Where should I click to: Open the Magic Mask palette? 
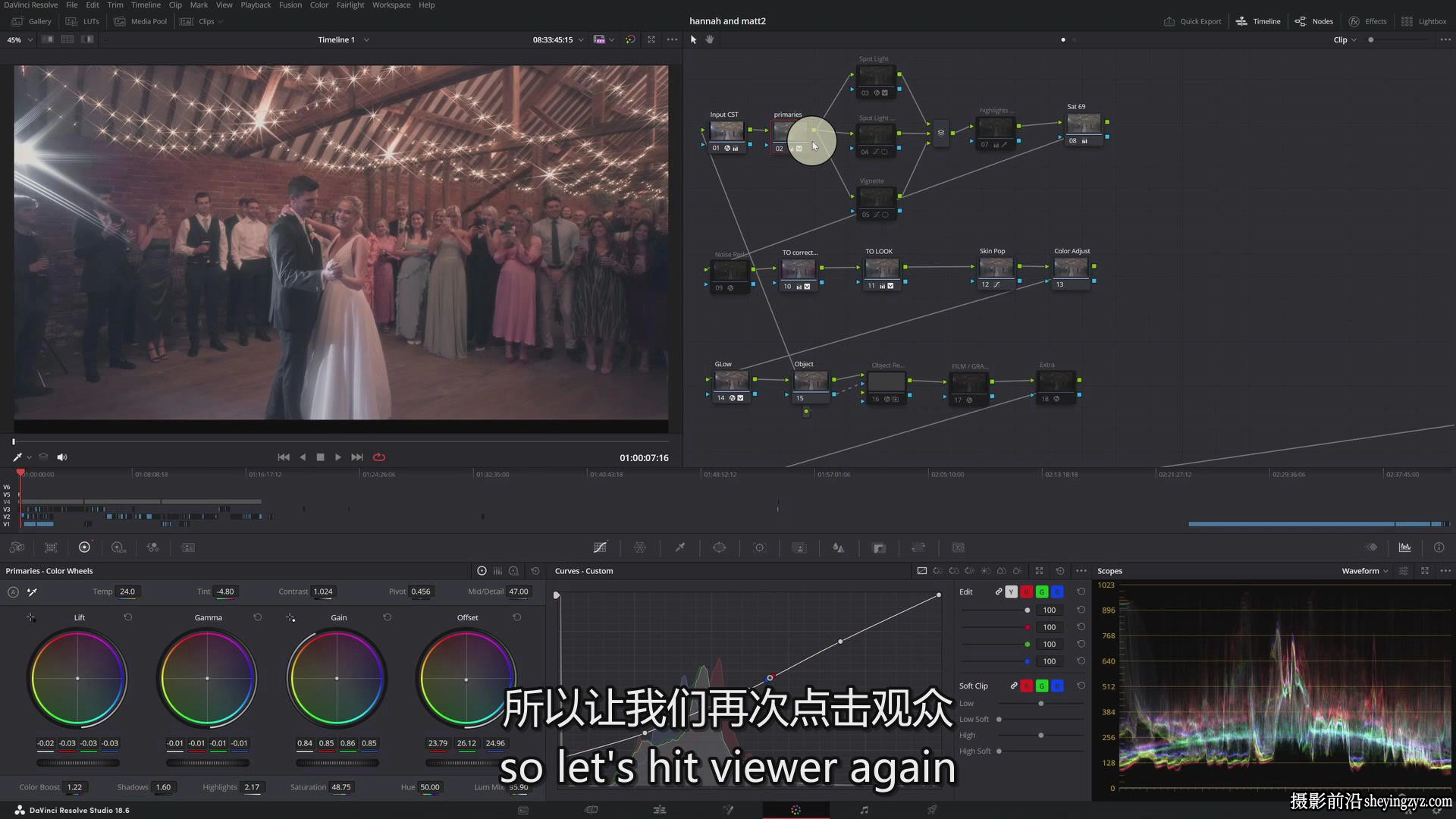tap(799, 548)
